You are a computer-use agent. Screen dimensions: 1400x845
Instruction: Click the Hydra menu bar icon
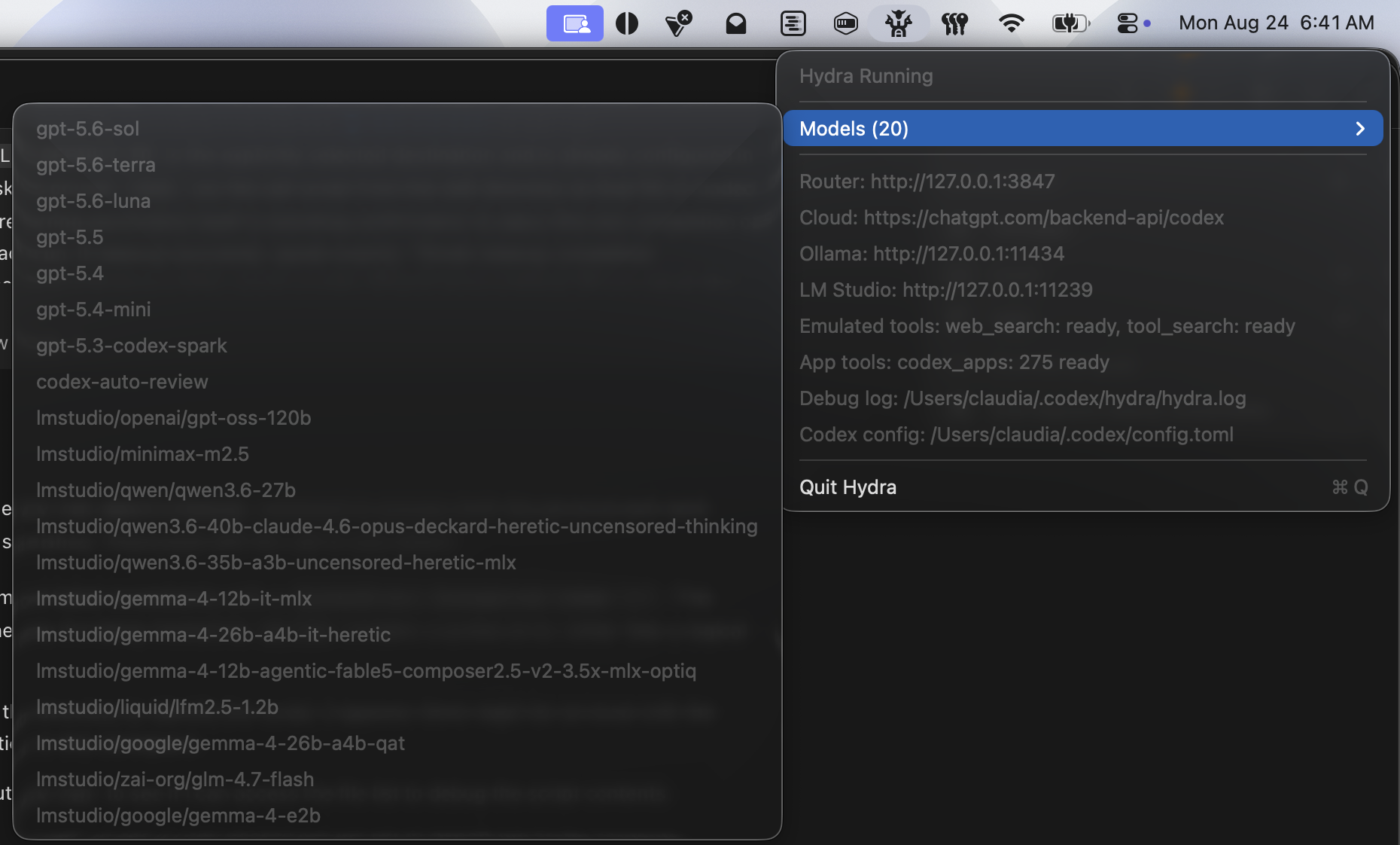(x=899, y=24)
